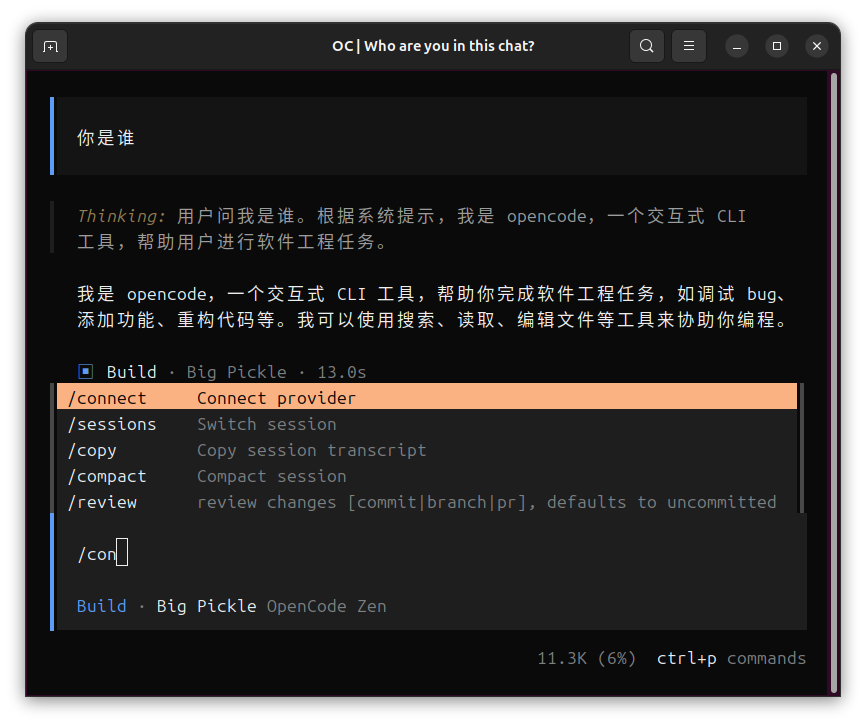Click the 13.0s response duration
This screenshot has height=725, width=866.
(x=341, y=372)
